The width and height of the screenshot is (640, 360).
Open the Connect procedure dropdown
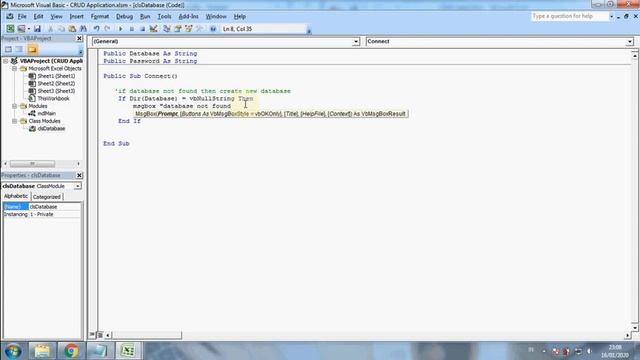point(630,42)
